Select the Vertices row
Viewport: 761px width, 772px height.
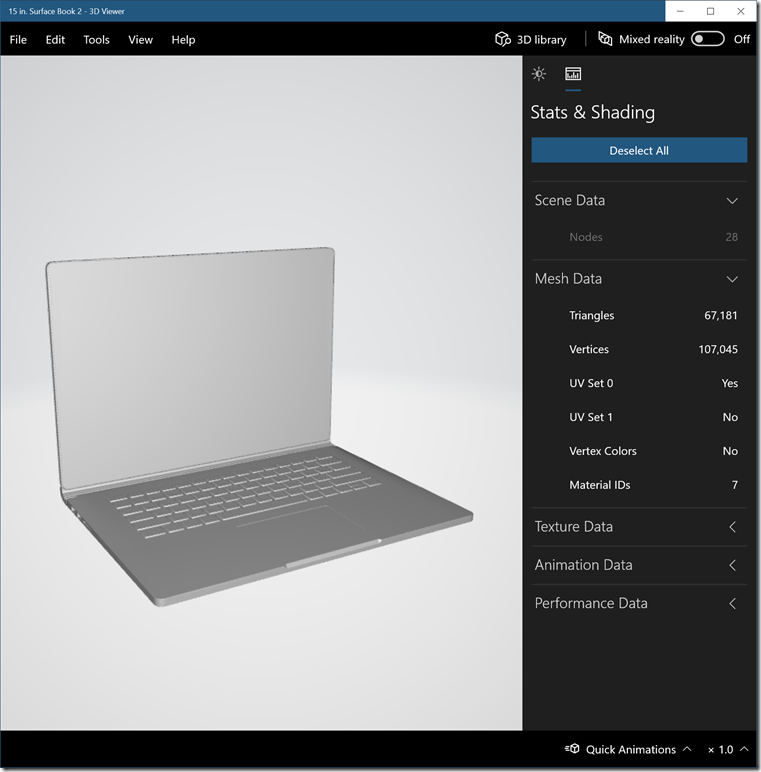coord(639,350)
